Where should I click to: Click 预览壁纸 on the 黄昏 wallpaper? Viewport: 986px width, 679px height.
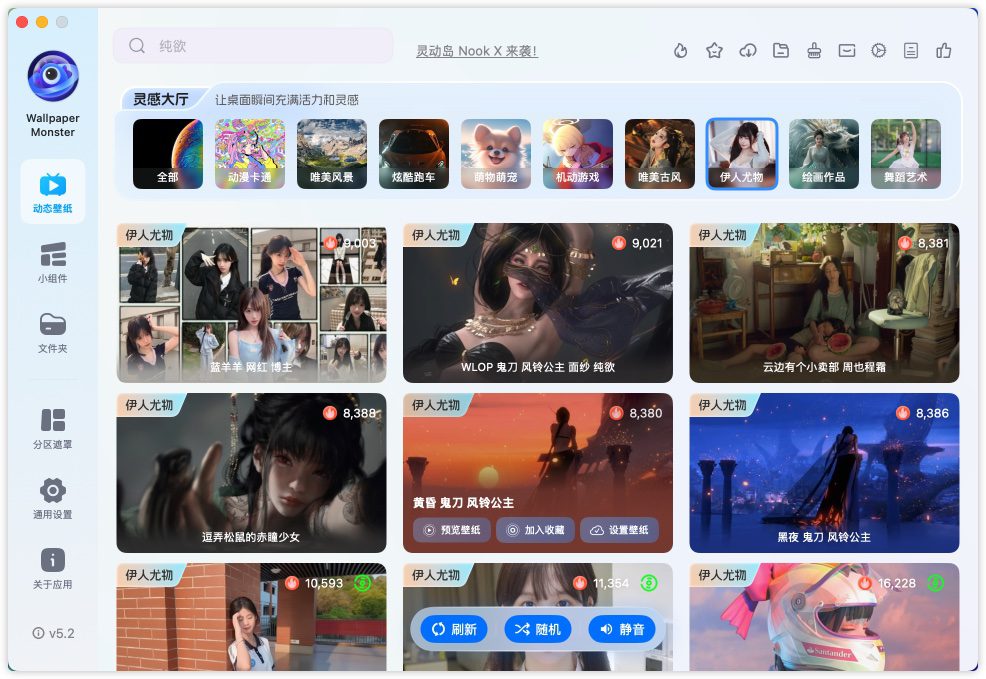point(452,530)
